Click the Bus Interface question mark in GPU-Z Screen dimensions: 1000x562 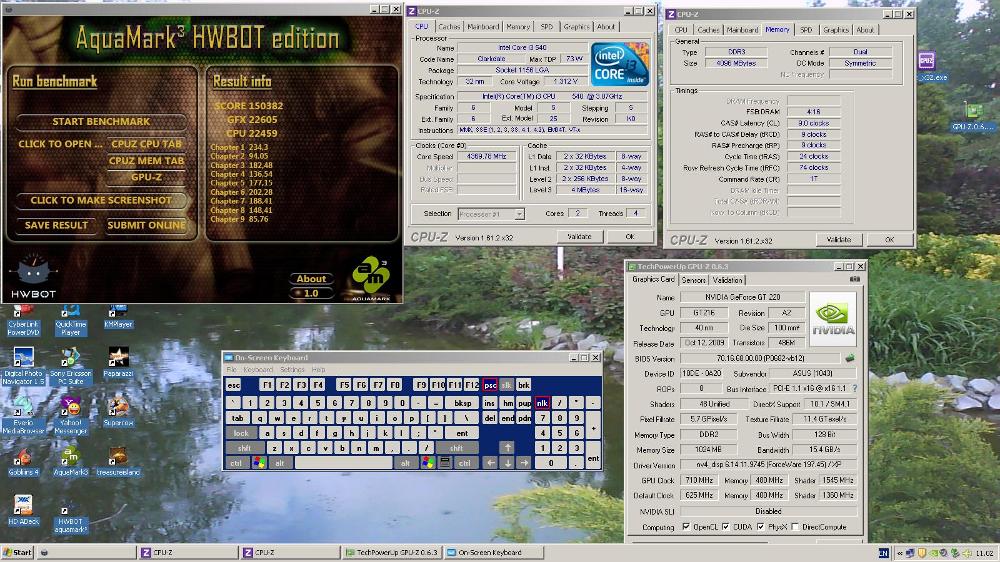coord(855,388)
